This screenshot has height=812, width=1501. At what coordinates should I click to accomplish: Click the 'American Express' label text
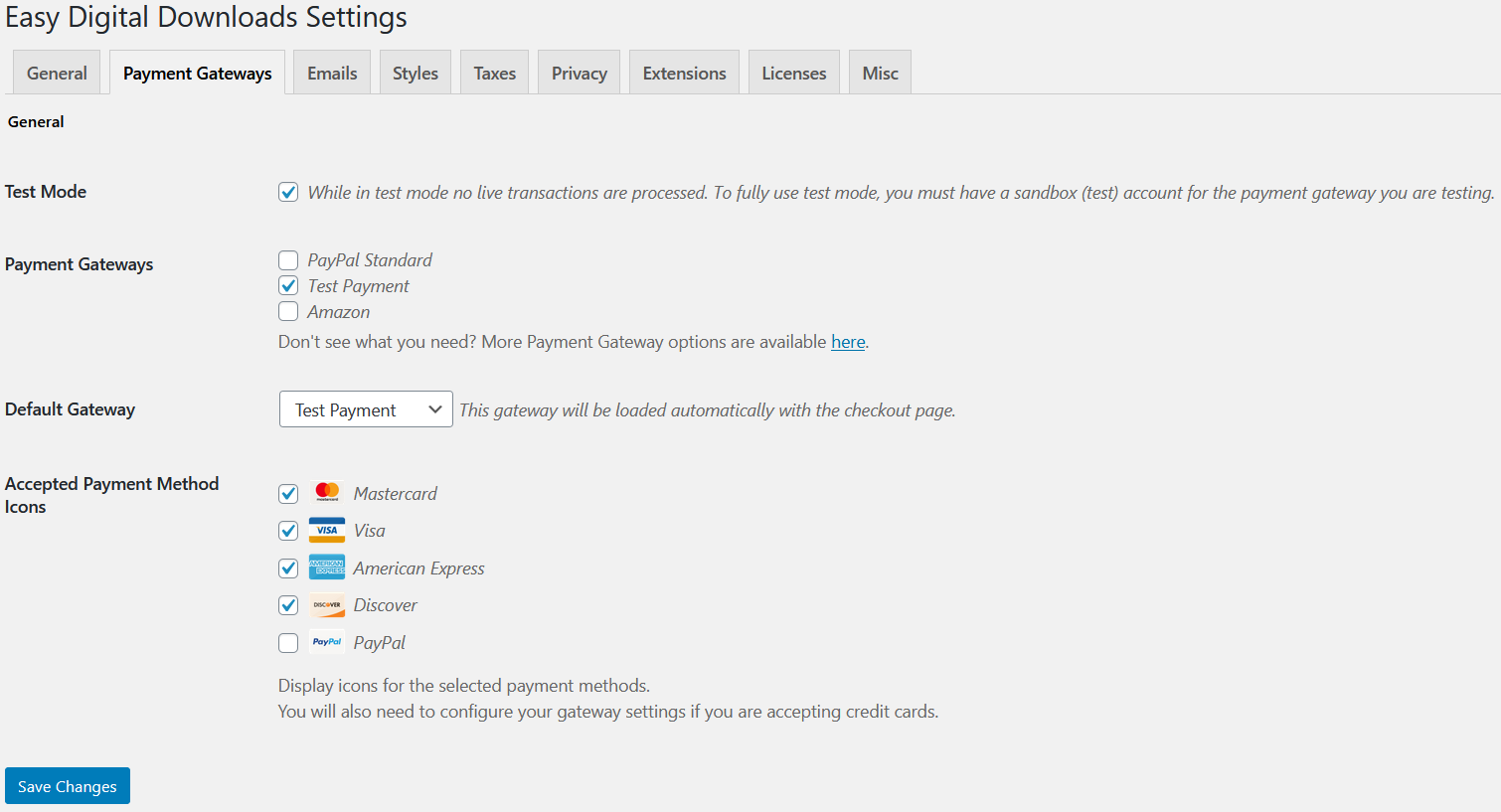click(418, 568)
